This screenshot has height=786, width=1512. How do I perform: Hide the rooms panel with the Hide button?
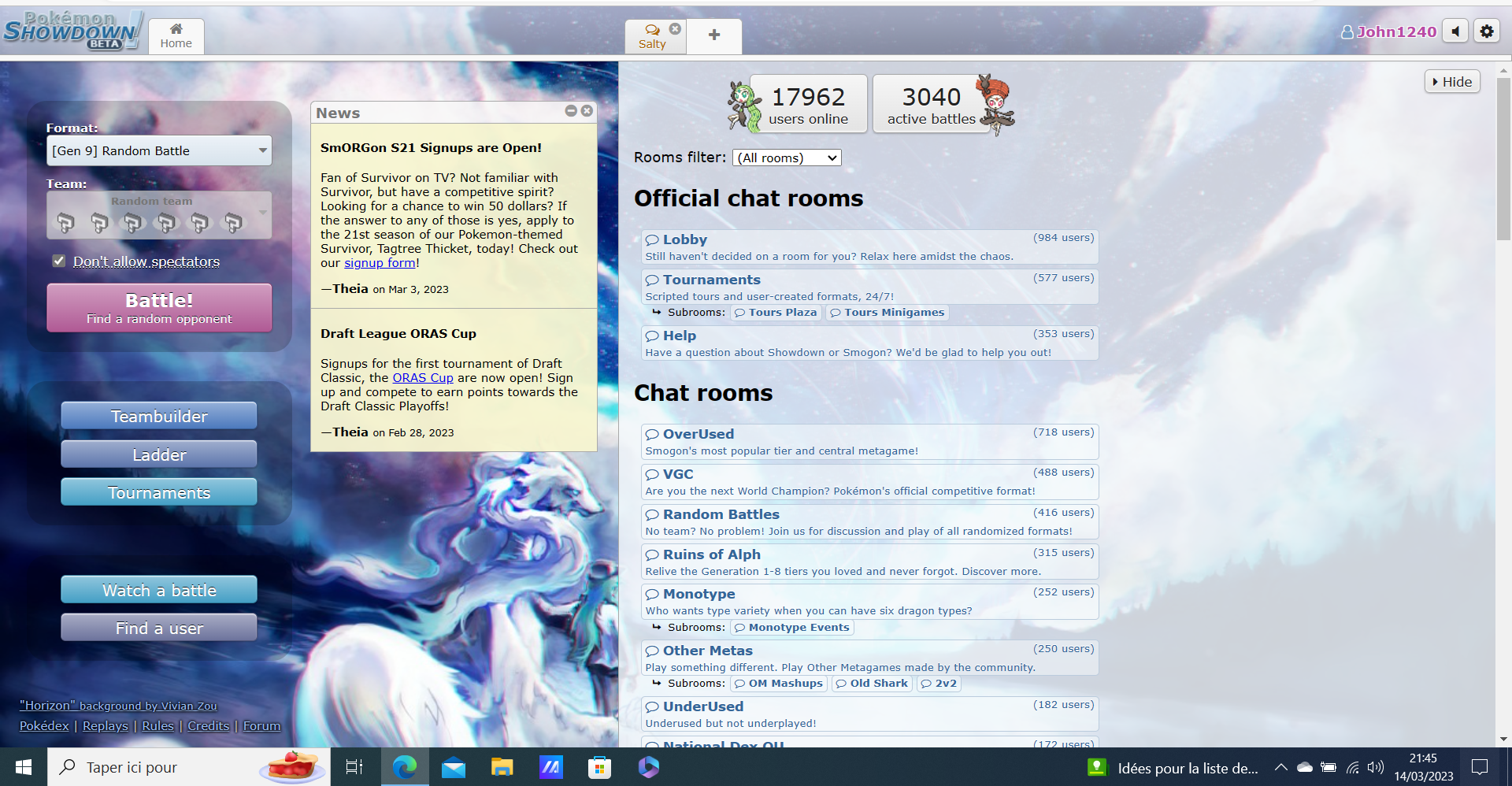[x=1452, y=81]
